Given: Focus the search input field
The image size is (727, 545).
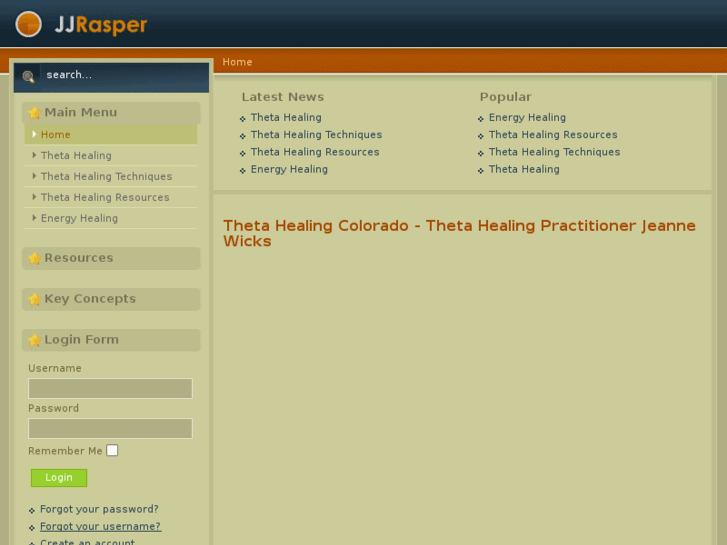Looking at the screenshot, I should 124,75.
